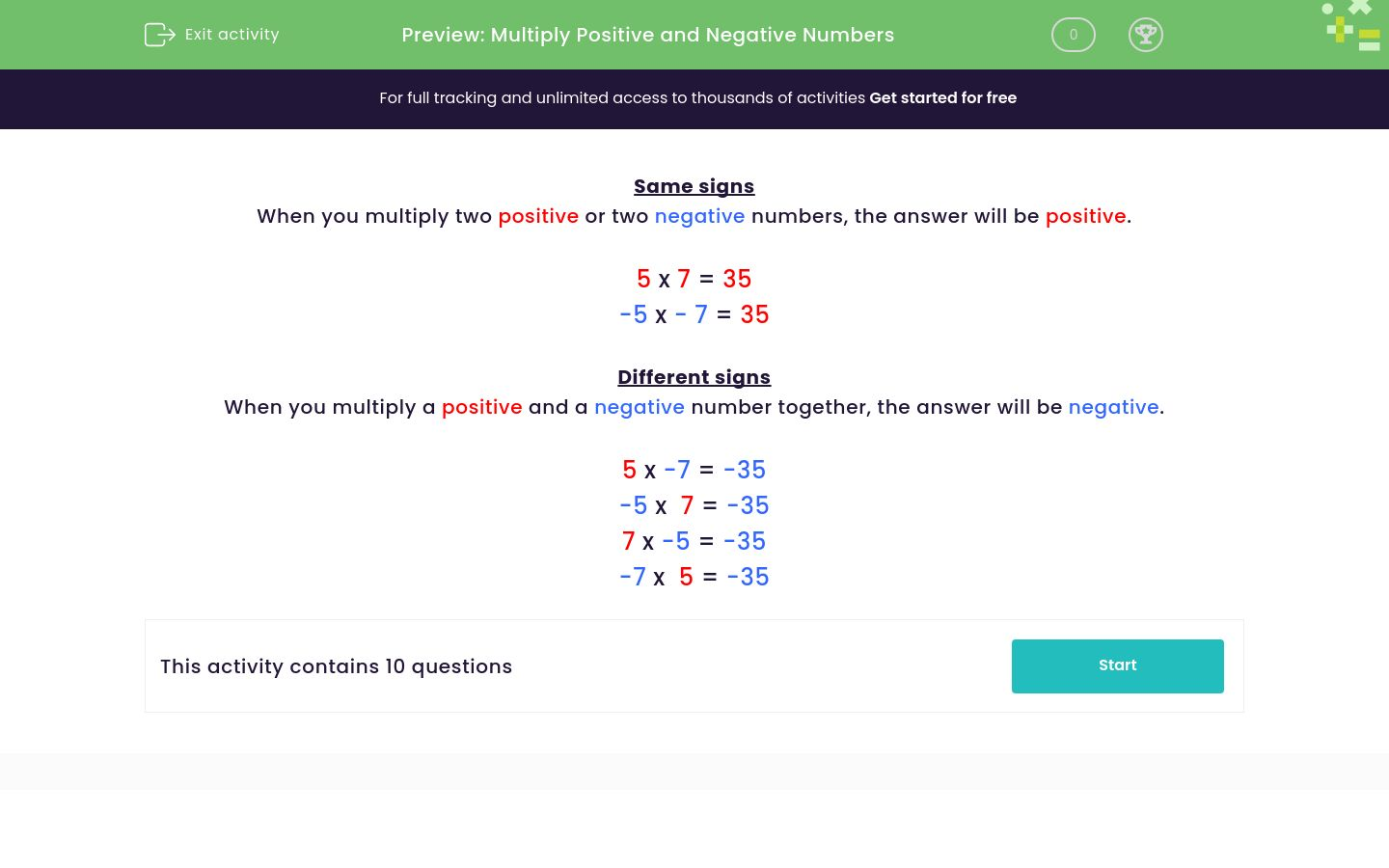The width and height of the screenshot is (1389, 868).
Task: Click the Same signs heading
Action: [694, 186]
